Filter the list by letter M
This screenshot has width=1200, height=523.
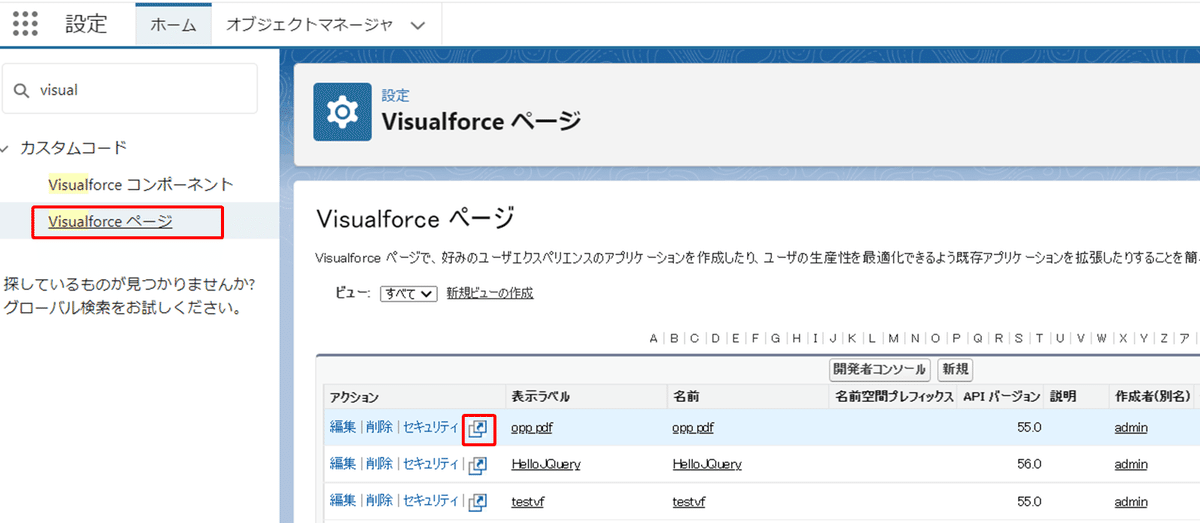coord(894,338)
